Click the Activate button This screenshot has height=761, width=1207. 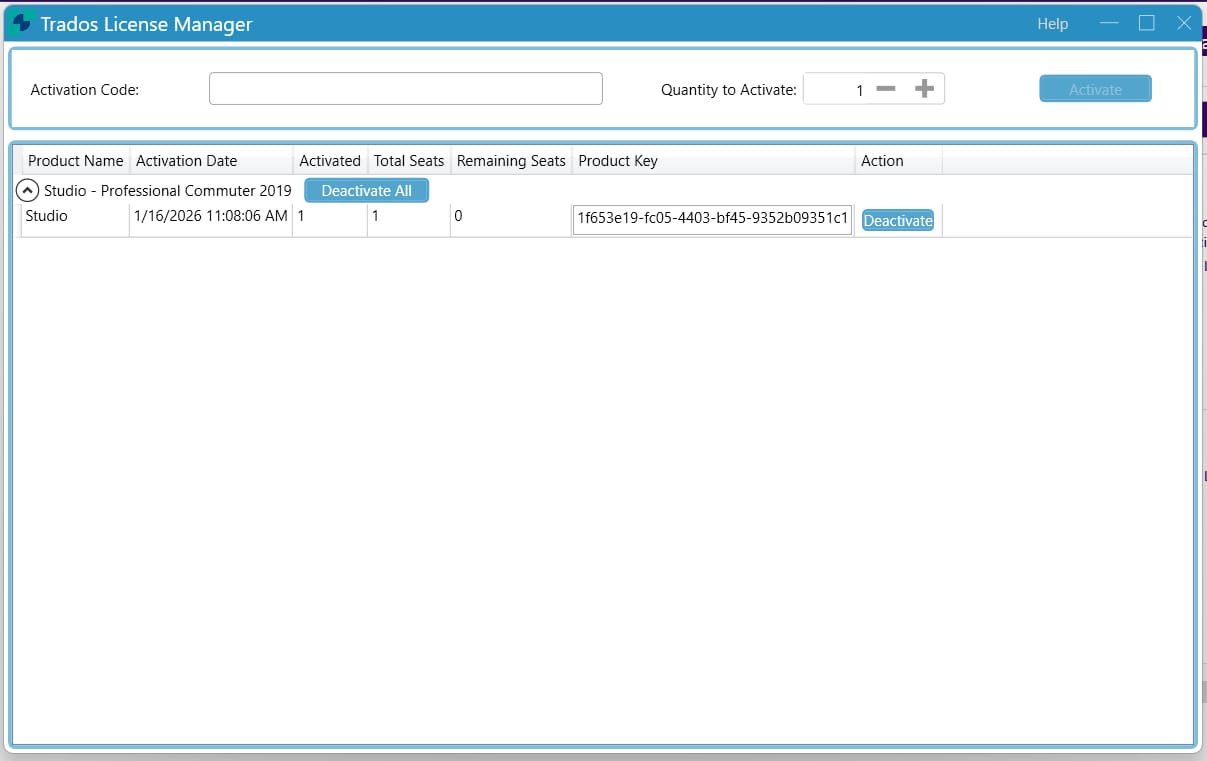coord(1094,88)
